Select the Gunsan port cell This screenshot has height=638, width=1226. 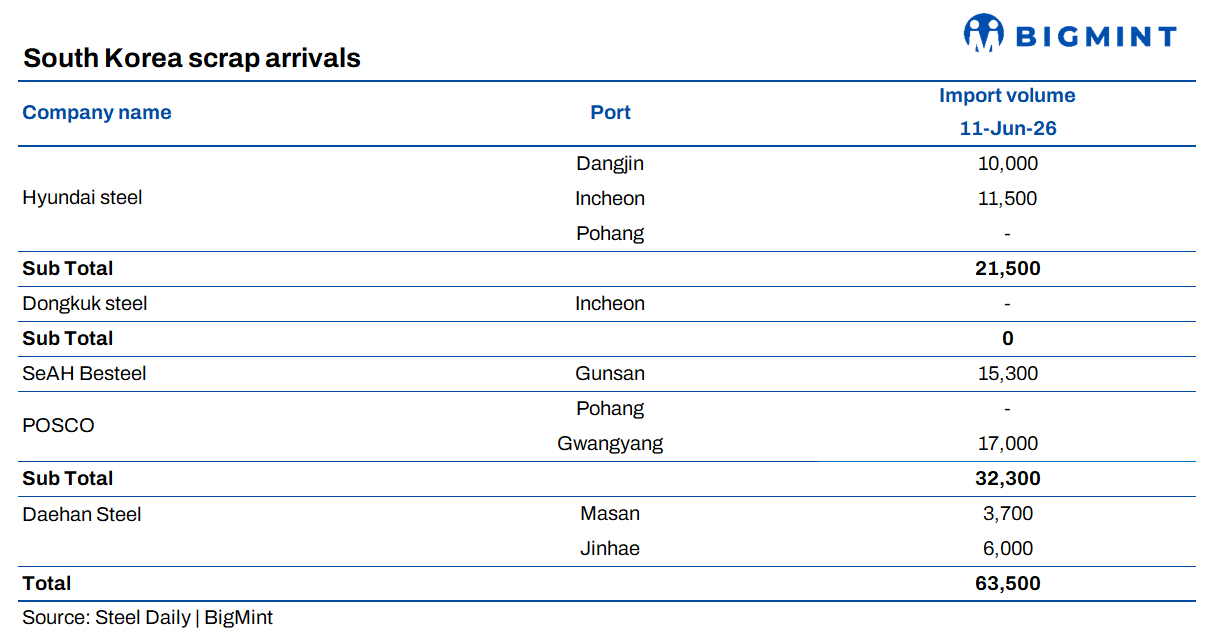[610, 373]
